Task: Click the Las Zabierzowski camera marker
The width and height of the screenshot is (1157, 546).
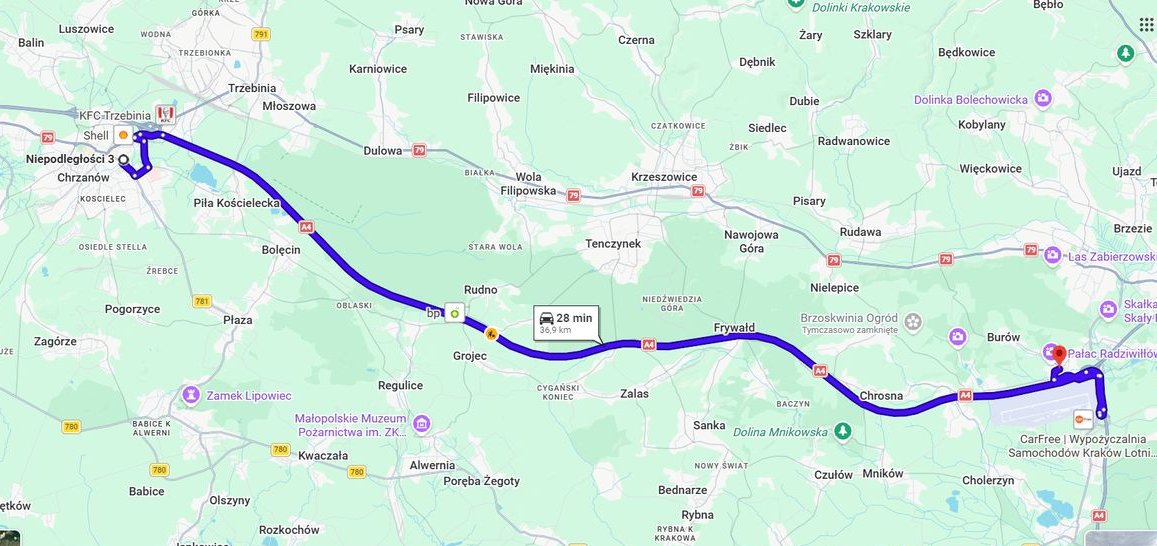Action: [x=1053, y=255]
